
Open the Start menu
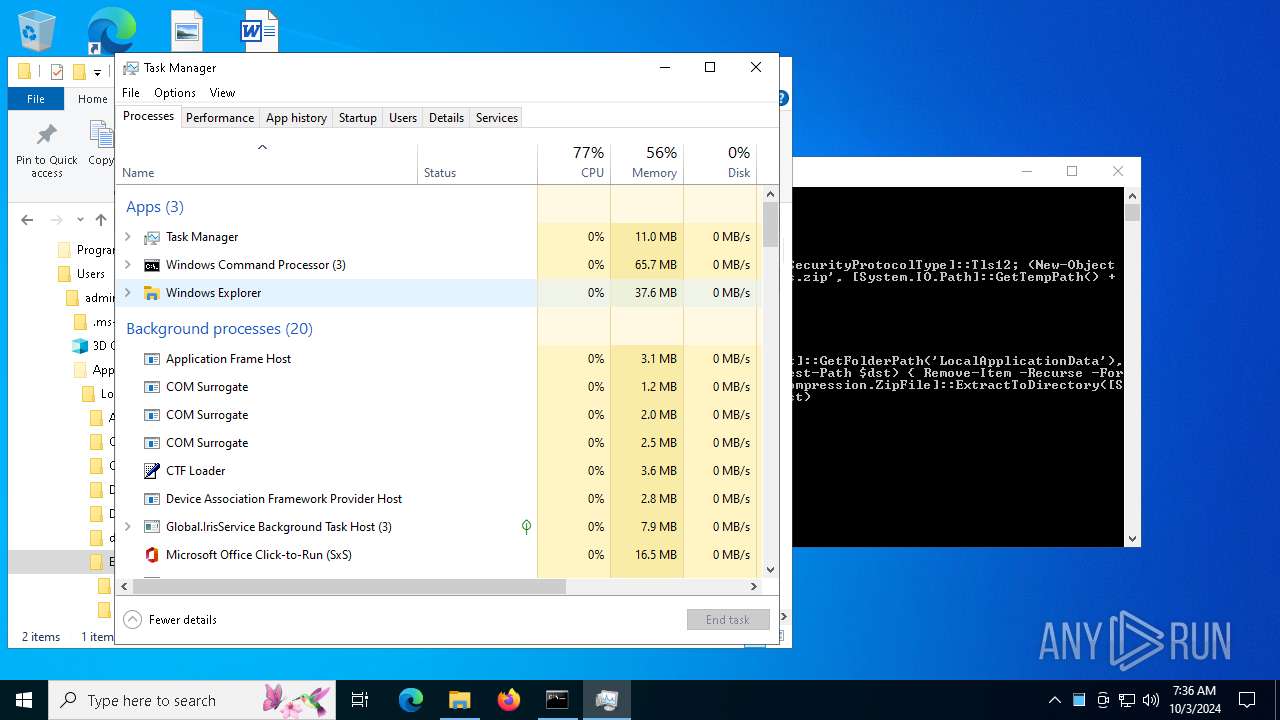point(24,700)
